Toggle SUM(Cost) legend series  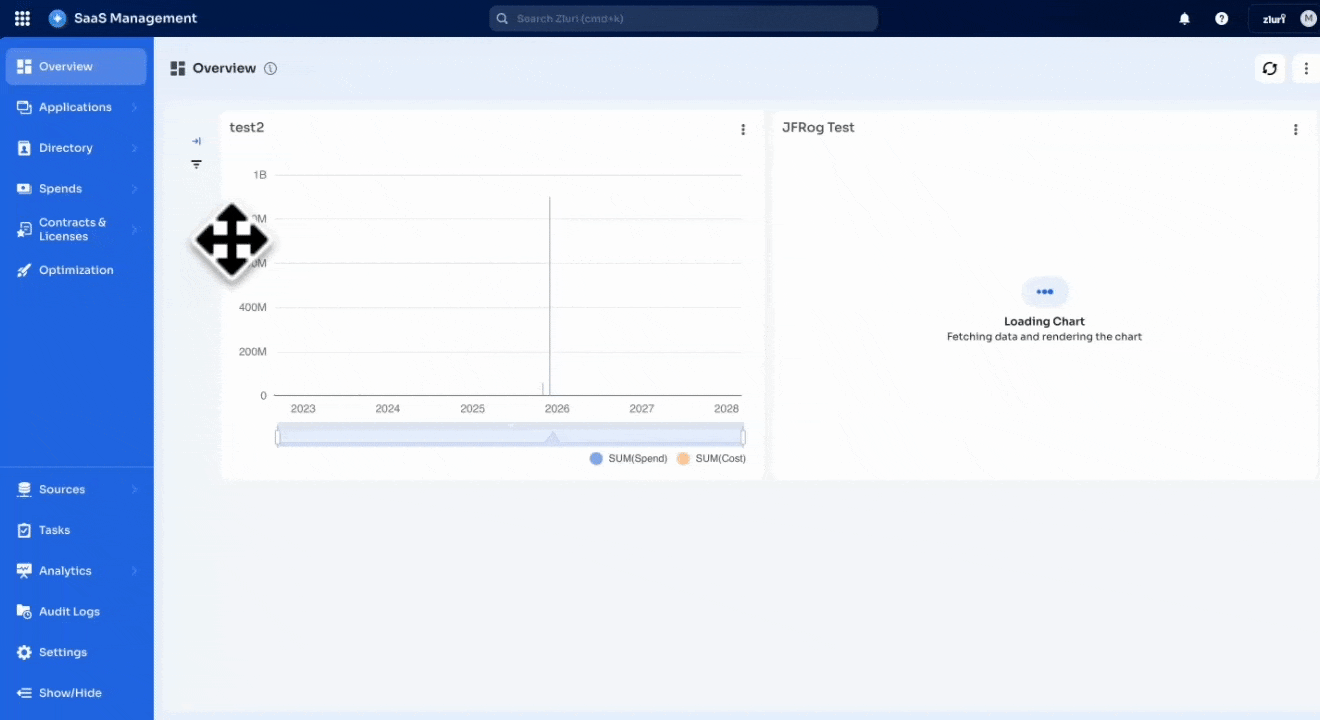tap(711, 458)
